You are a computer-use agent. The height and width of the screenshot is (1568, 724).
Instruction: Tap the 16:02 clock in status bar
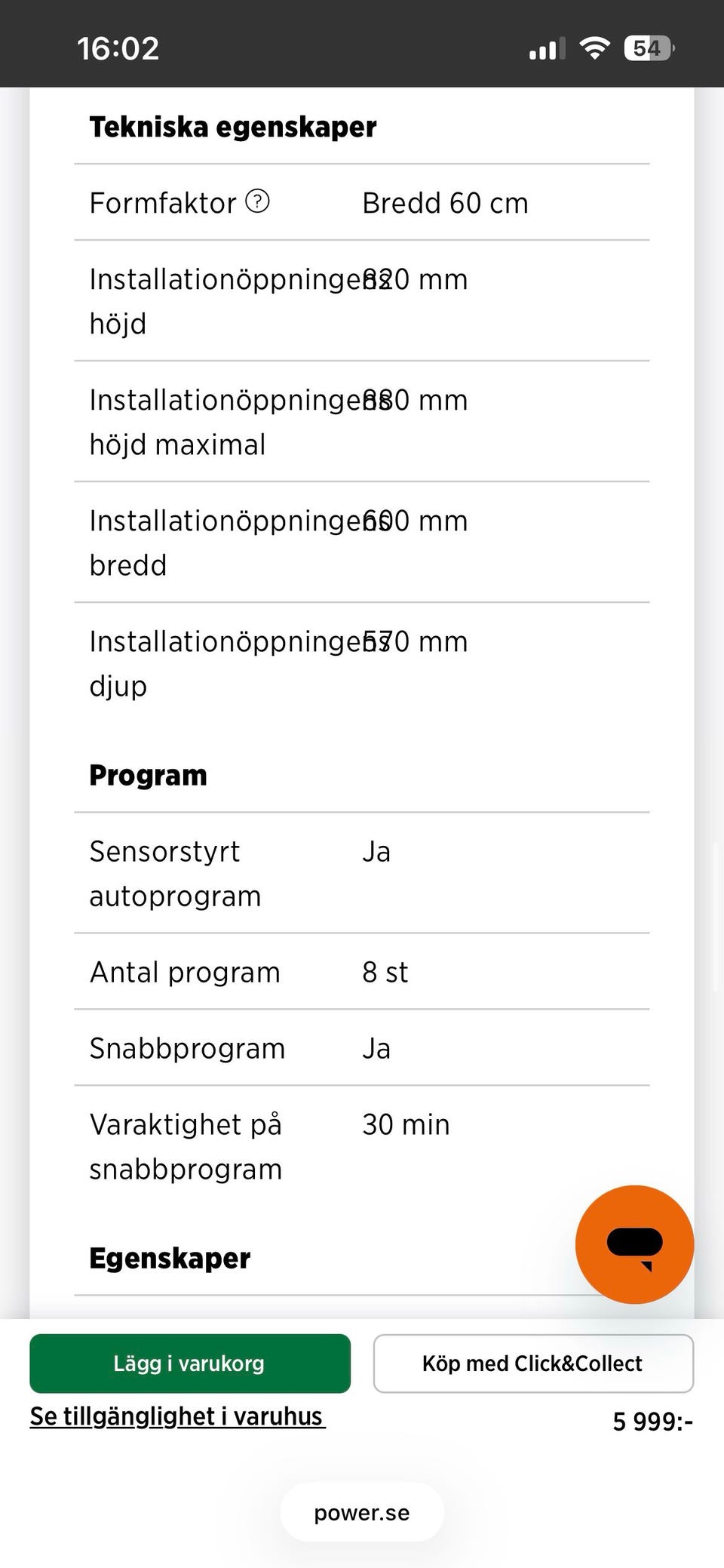click(118, 49)
